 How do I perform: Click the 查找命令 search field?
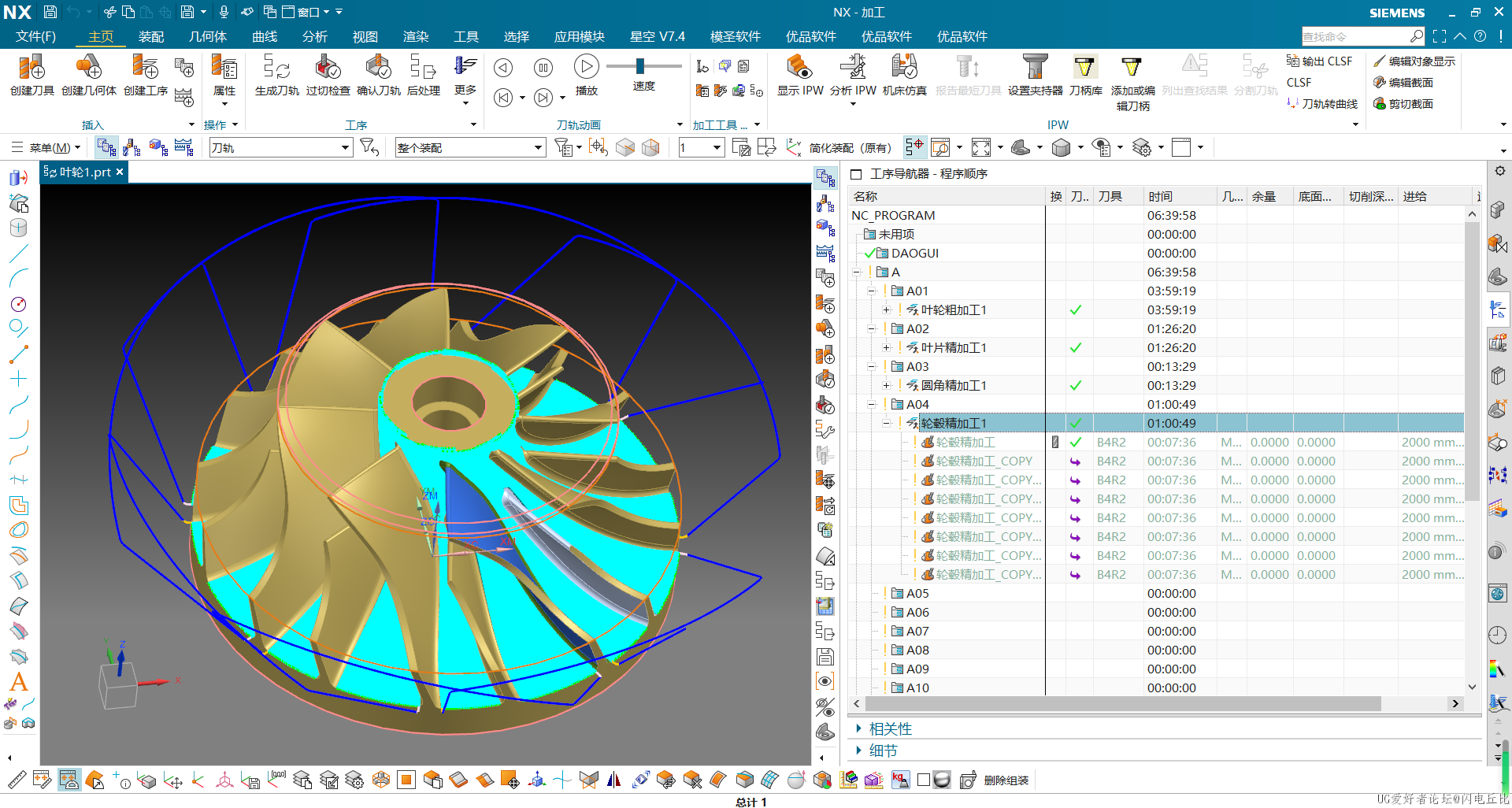click(x=1355, y=36)
